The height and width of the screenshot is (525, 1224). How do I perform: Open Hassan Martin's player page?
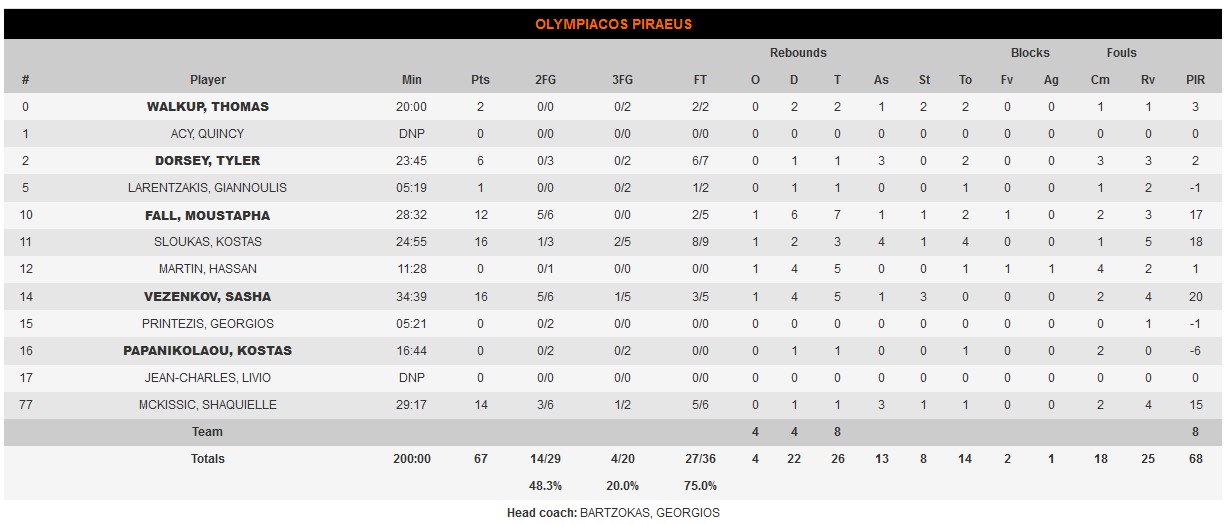(208, 269)
